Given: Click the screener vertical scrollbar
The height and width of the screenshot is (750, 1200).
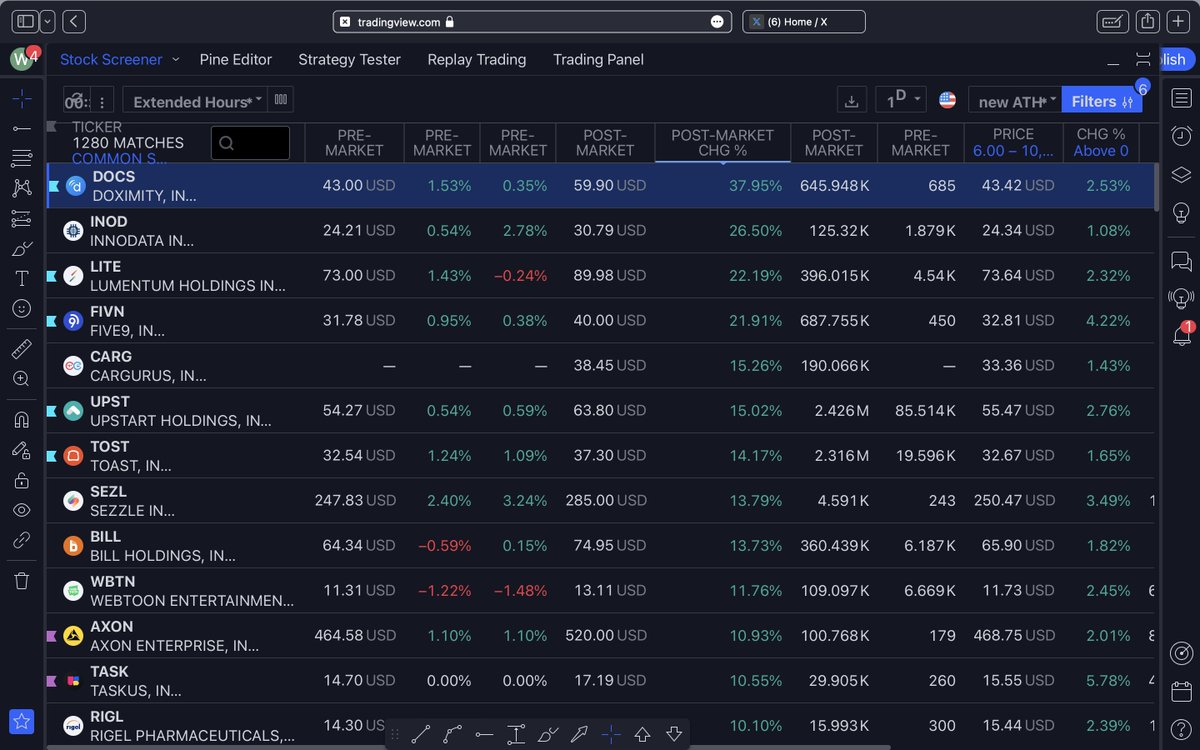Looking at the screenshot, I should [1157, 186].
